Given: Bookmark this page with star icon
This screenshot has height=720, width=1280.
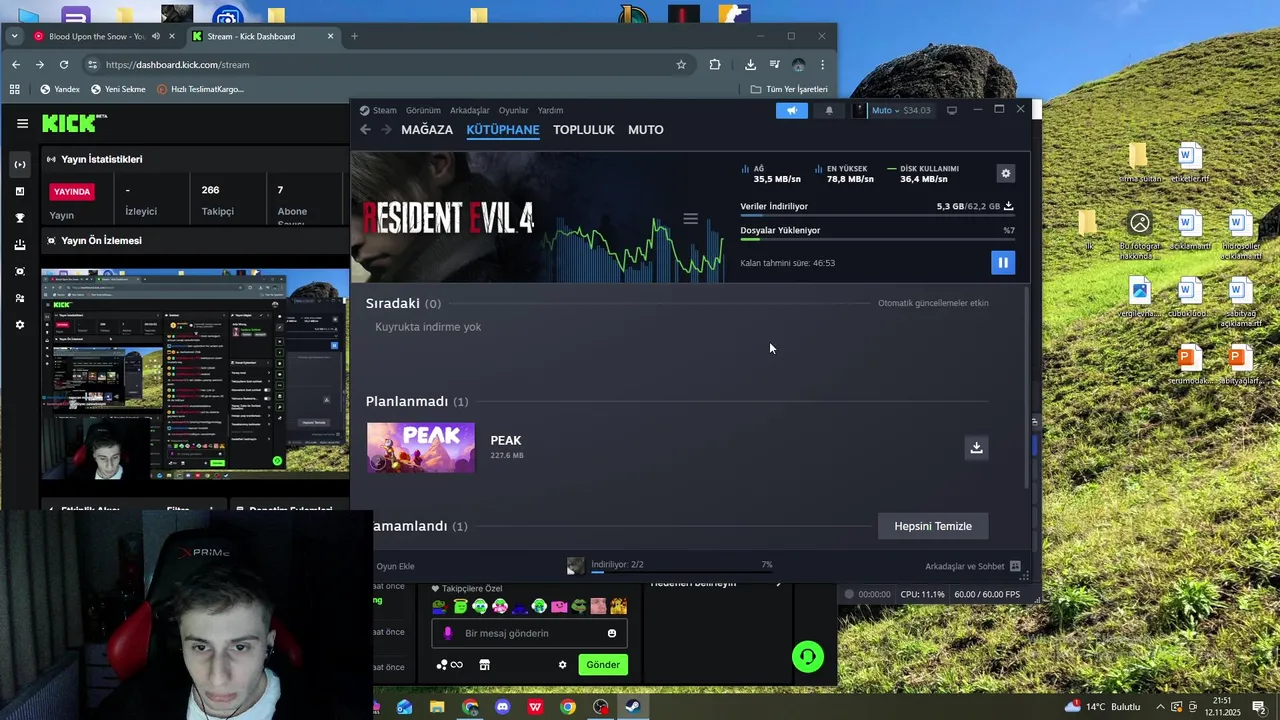Looking at the screenshot, I should 681,65.
